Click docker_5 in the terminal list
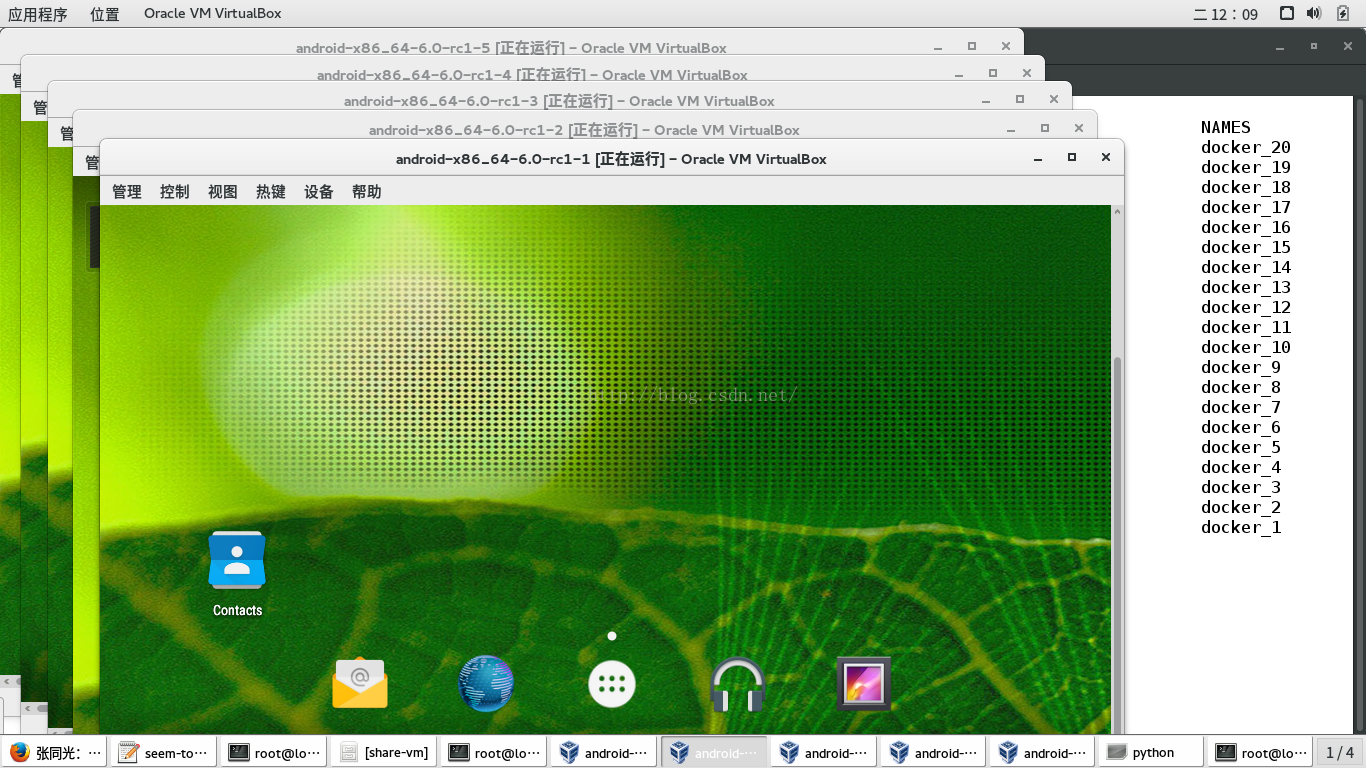This screenshot has height=768, width=1366. click(x=1241, y=447)
